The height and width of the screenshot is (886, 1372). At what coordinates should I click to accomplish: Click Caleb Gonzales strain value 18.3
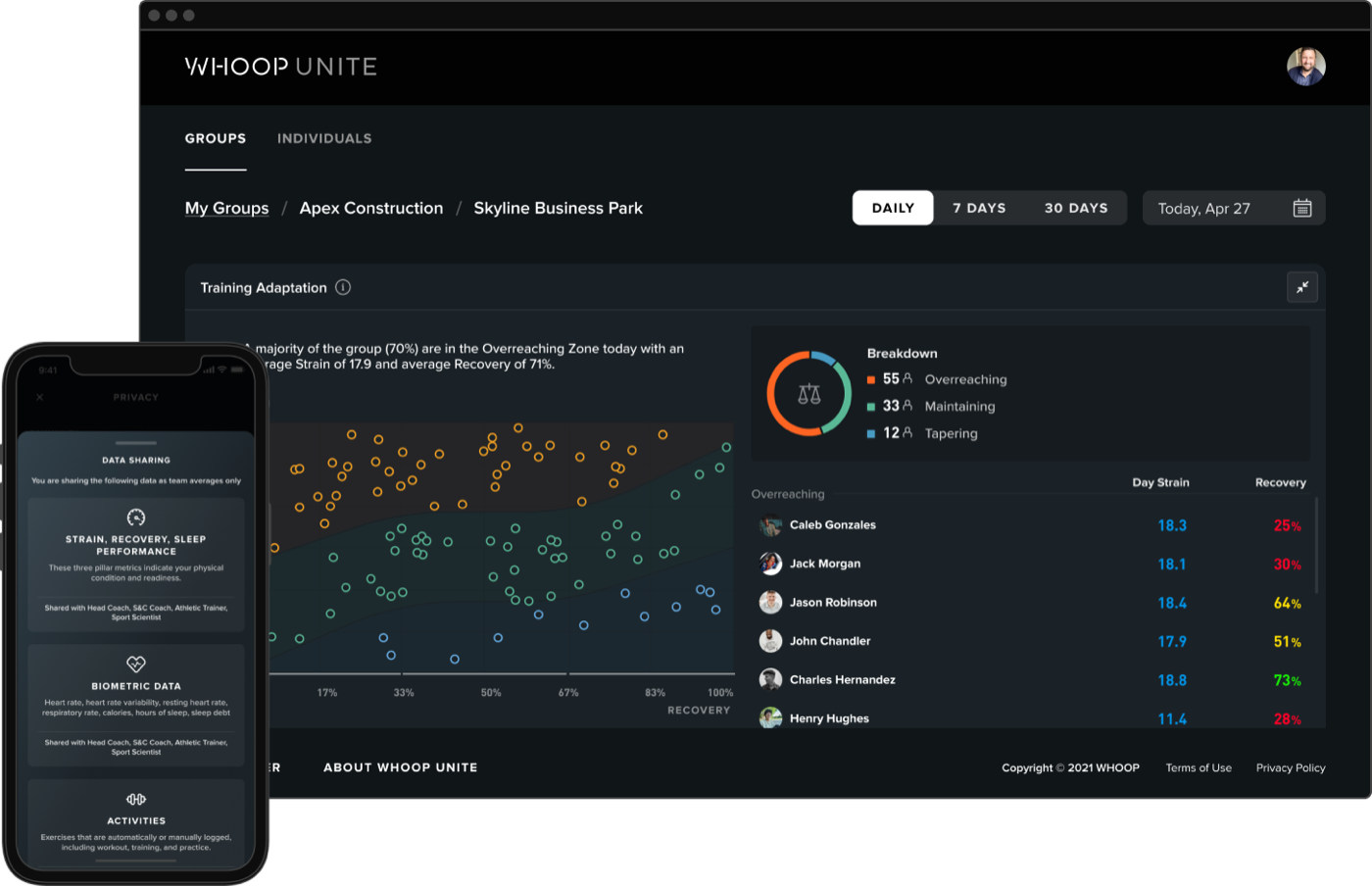(x=1172, y=525)
